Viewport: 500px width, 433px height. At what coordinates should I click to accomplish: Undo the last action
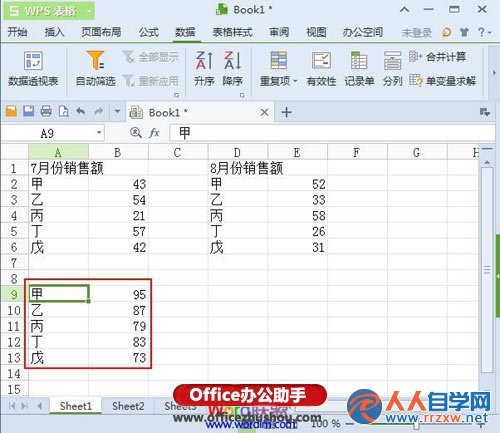pyautogui.click(x=81, y=111)
